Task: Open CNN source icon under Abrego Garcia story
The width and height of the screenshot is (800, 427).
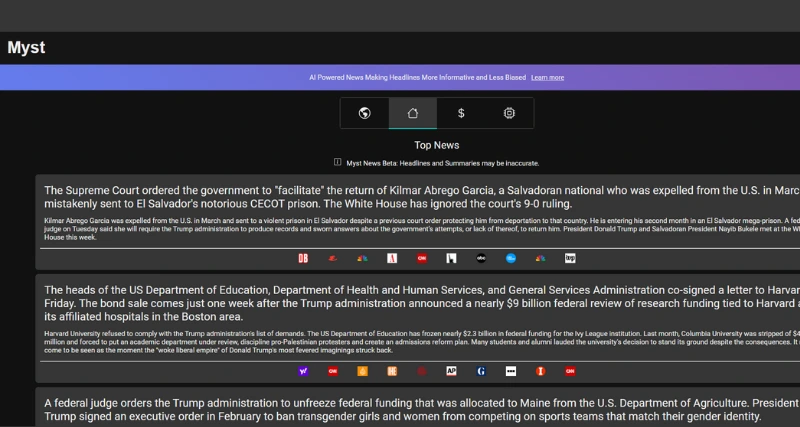Action: [421, 259]
